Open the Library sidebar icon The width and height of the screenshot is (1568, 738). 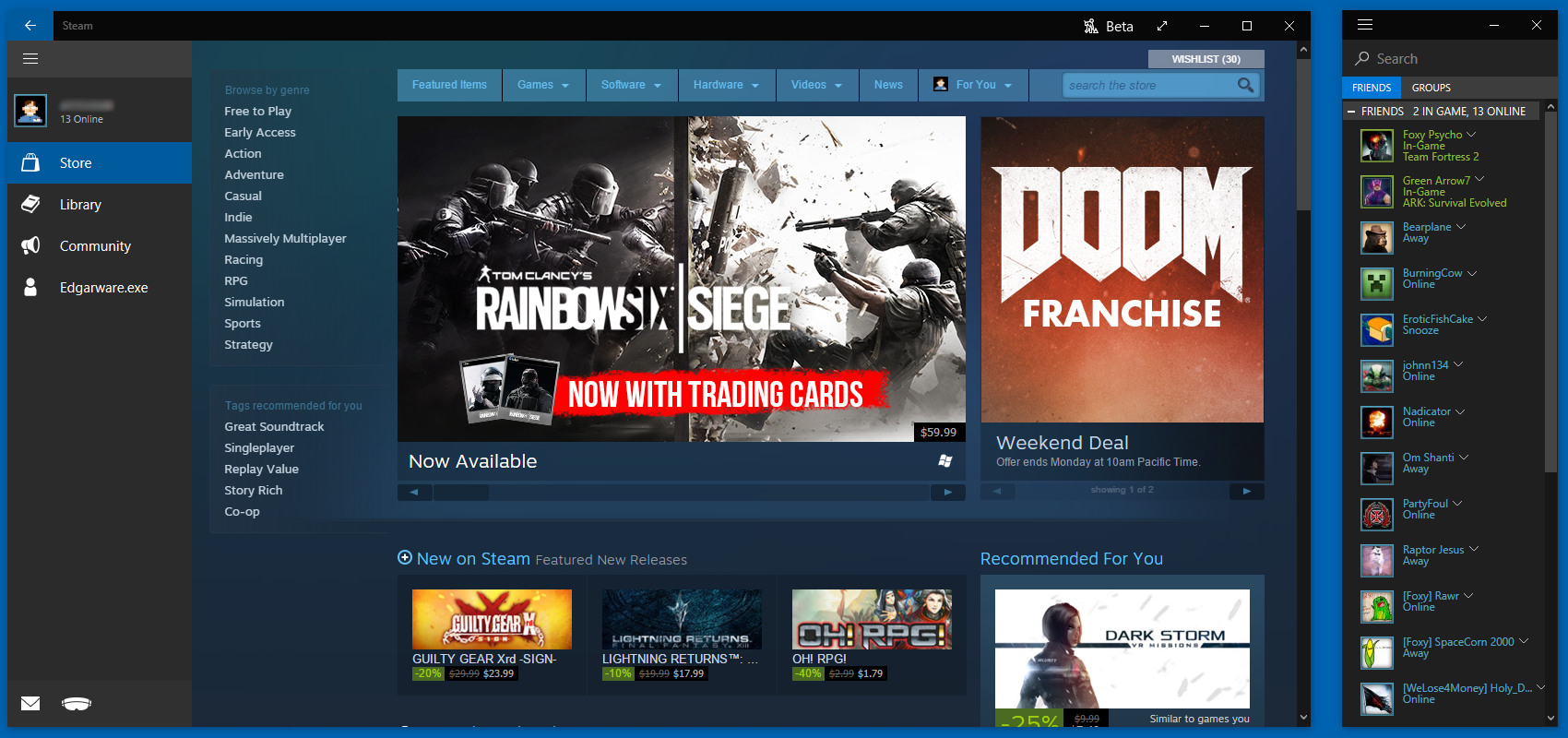point(30,204)
